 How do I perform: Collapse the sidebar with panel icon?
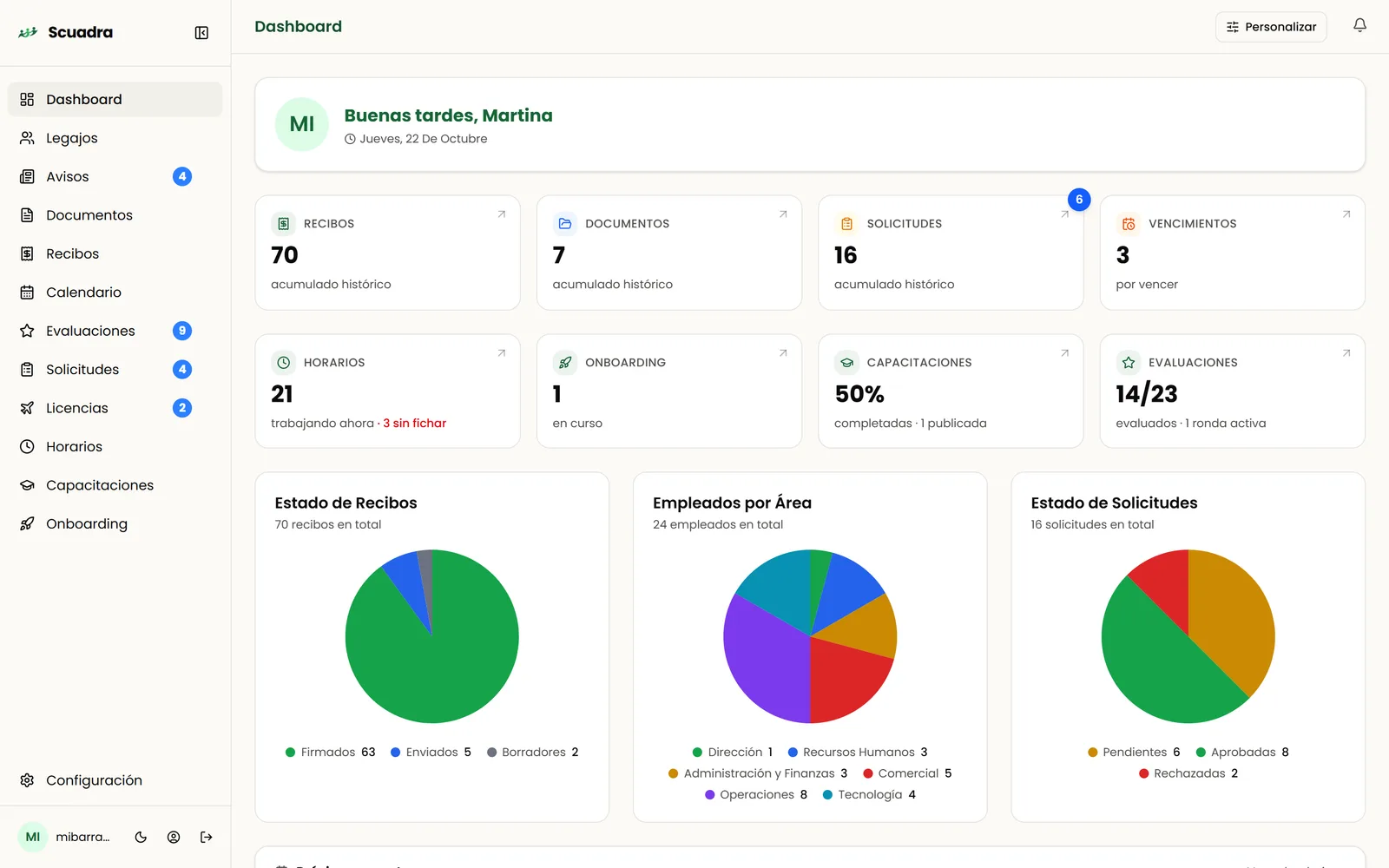[201, 33]
